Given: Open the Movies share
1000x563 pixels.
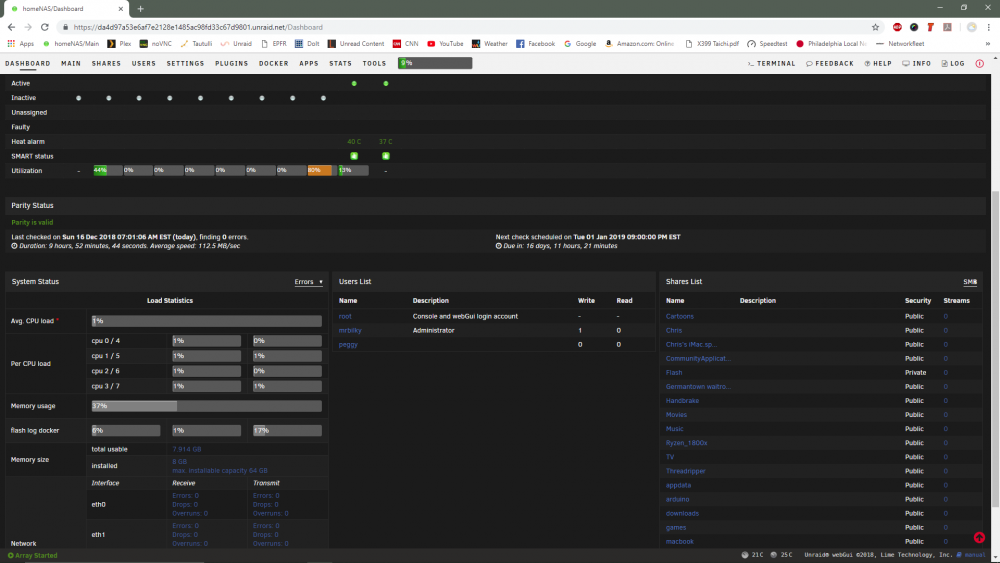Looking at the screenshot, I should (x=676, y=414).
